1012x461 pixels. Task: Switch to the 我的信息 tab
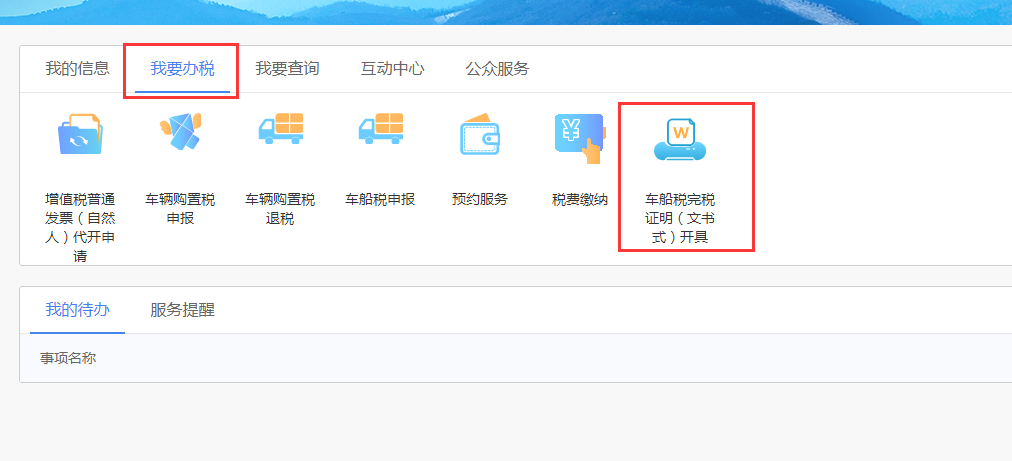(x=77, y=69)
